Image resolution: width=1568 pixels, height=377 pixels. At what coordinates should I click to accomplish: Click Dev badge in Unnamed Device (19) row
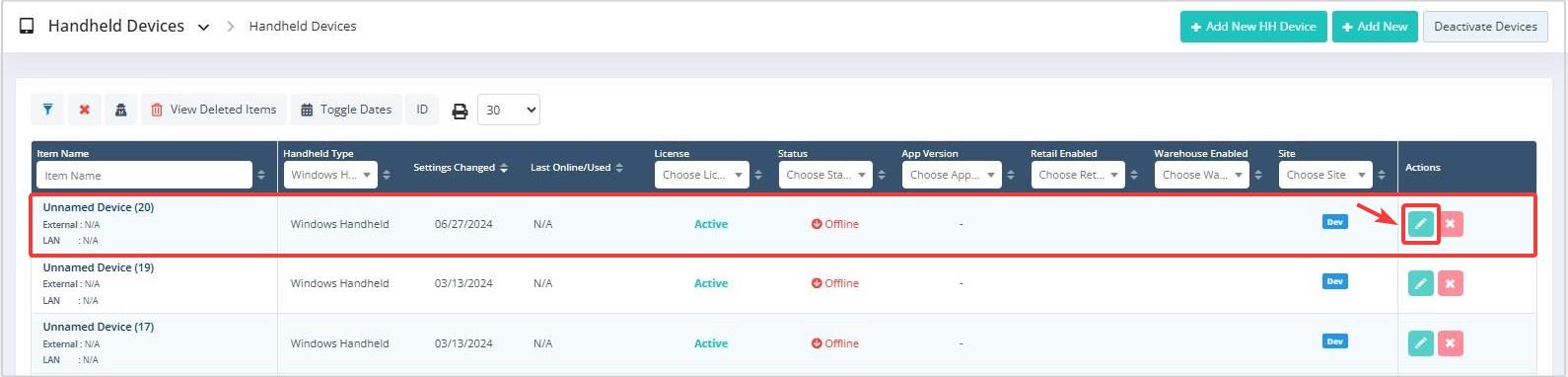(x=1334, y=281)
